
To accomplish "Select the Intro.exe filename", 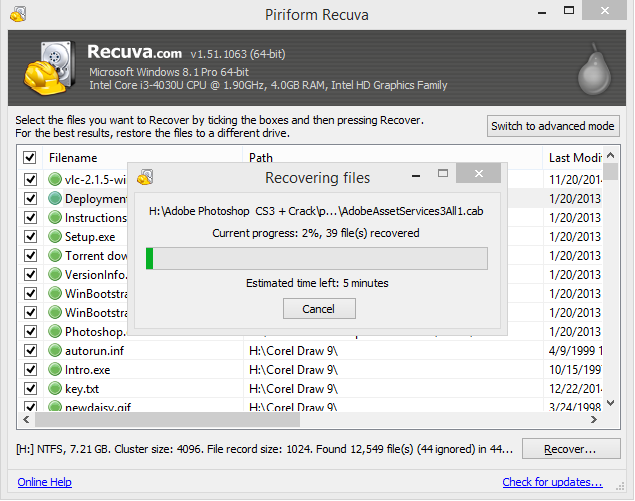I will 87,370.
